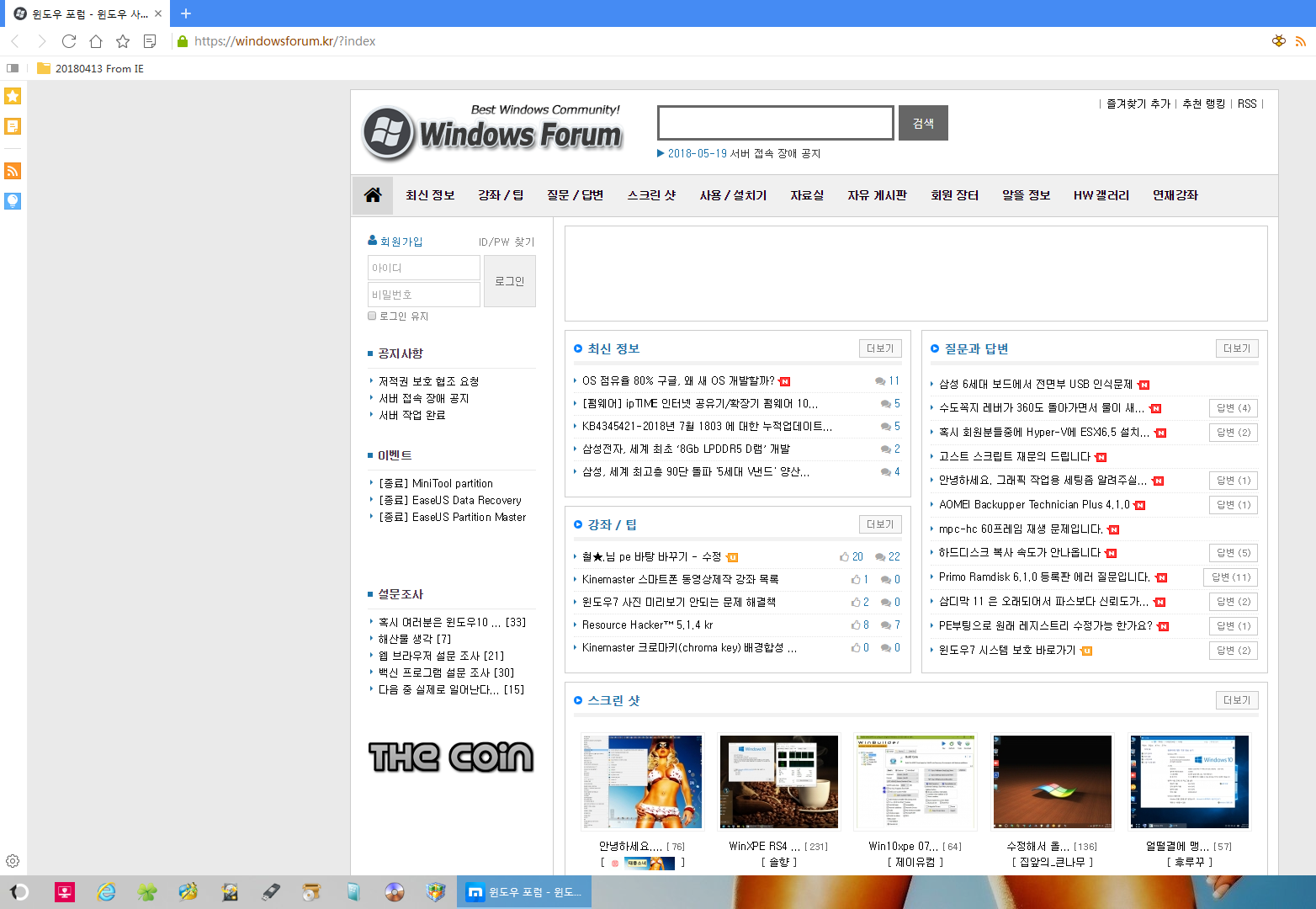Click 답변 (5) for 하드디스크 복사 속도 question
The height and width of the screenshot is (909, 1316).
coord(1234,553)
